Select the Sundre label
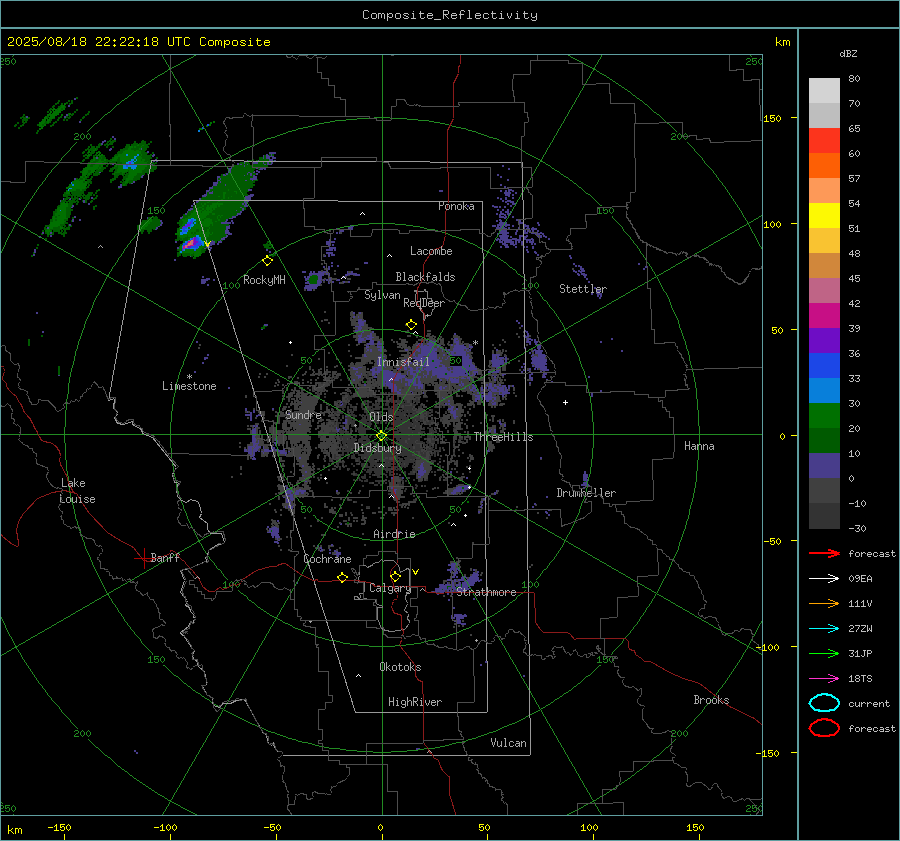This screenshot has height=841, width=900. coord(303,414)
